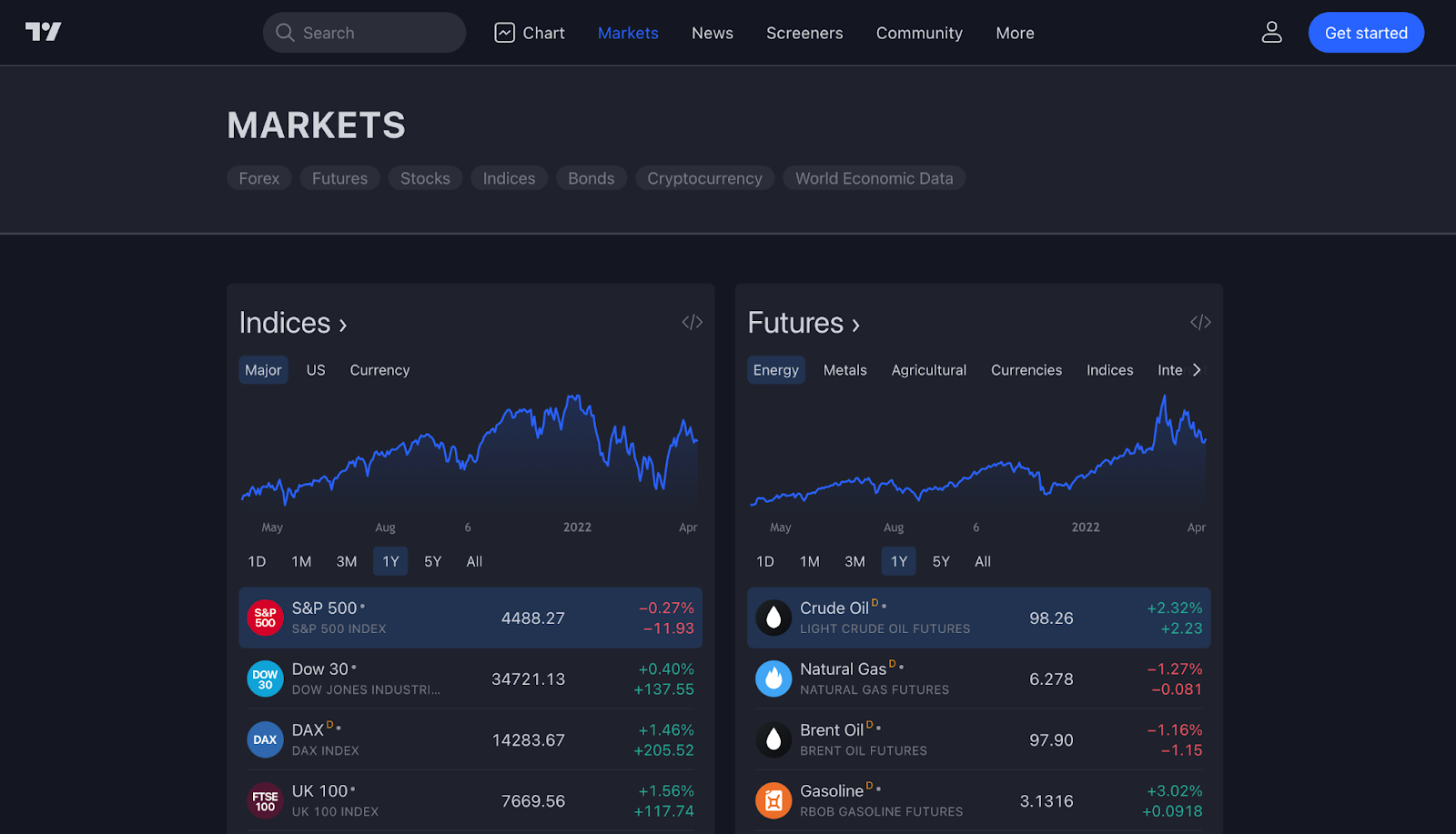Expand the Indices section header
The height and width of the screenshot is (834, 1456).
pyautogui.click(x=293, y=322)
